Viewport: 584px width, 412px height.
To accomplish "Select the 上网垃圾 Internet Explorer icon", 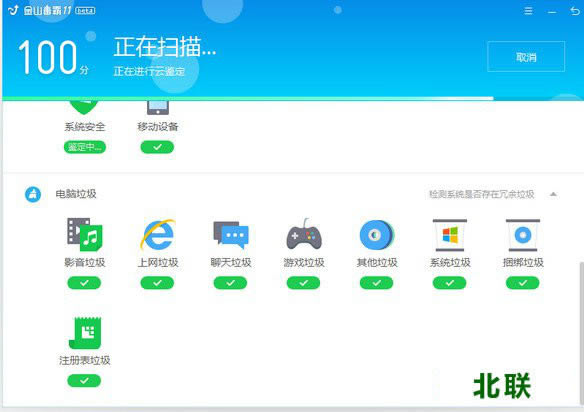I will (158, 235).
